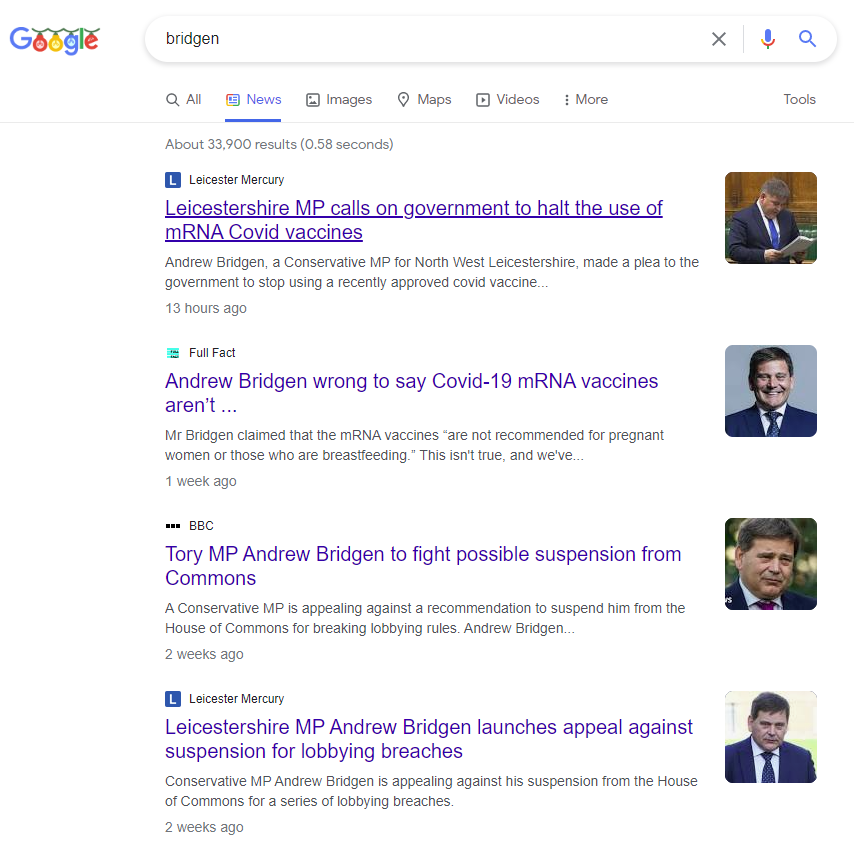854x841 pixels.
Task: Click the BBC source favicon
Action: [x=173, y=526]
